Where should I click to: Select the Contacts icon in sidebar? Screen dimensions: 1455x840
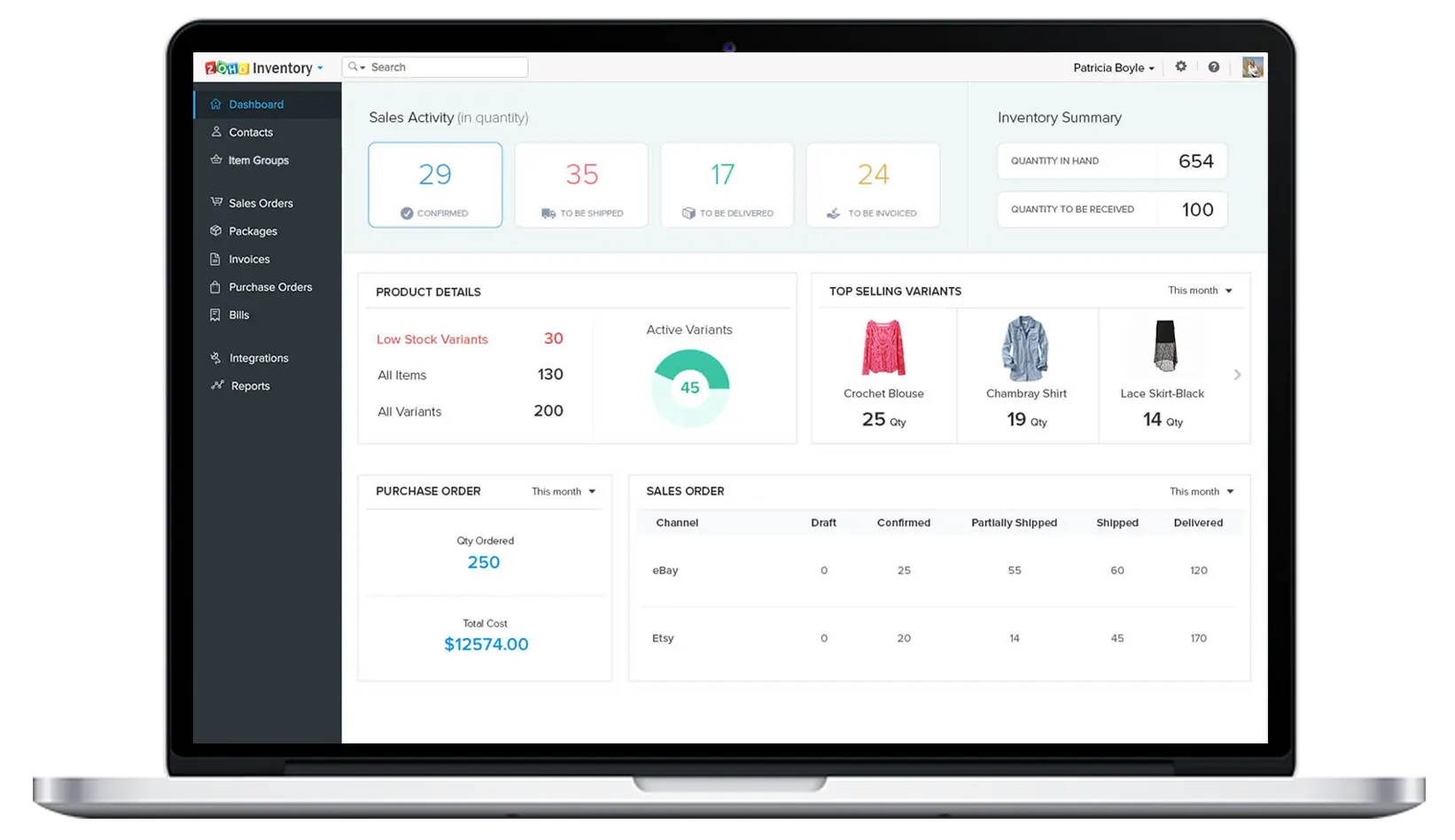(216, 131)
